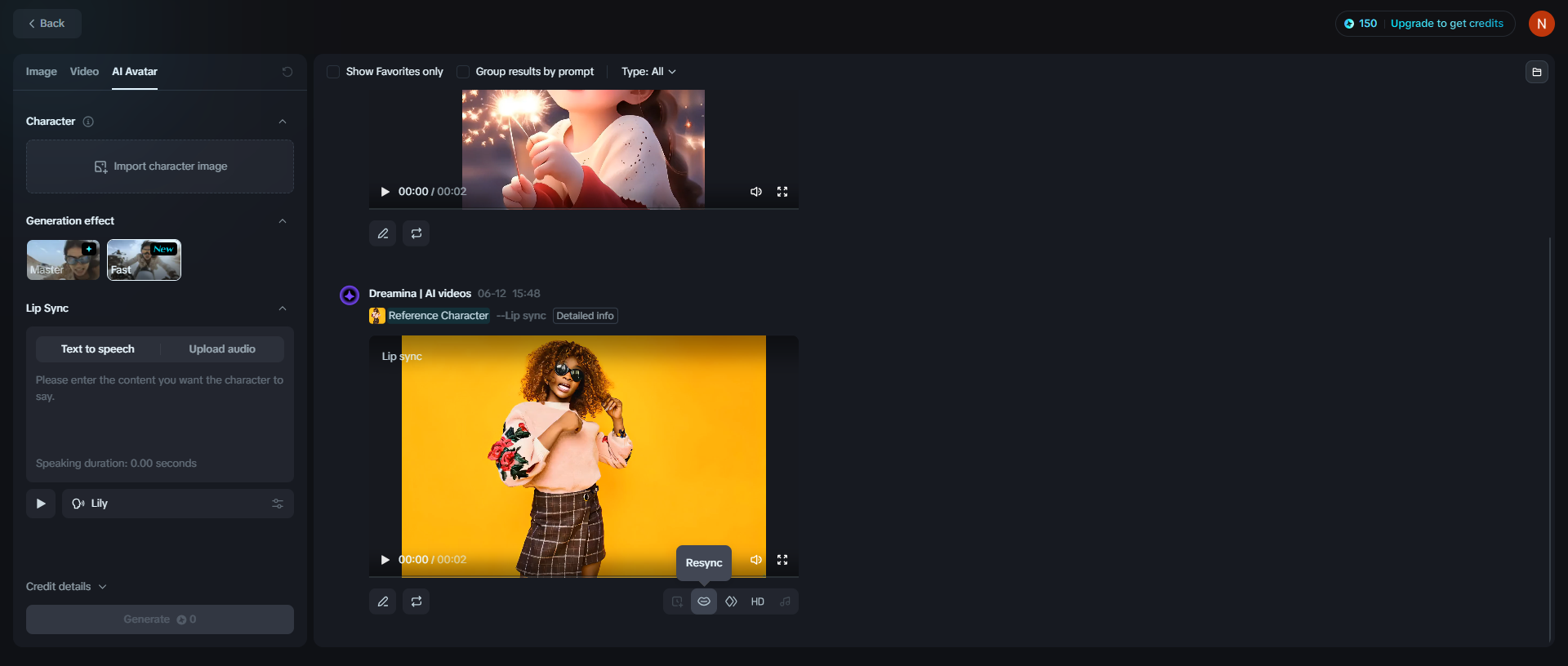Viewport: 1568px width, 666px height.
Task: Regenerate the sparkler video
Action: pyautogui.click(x=416, y=233)
